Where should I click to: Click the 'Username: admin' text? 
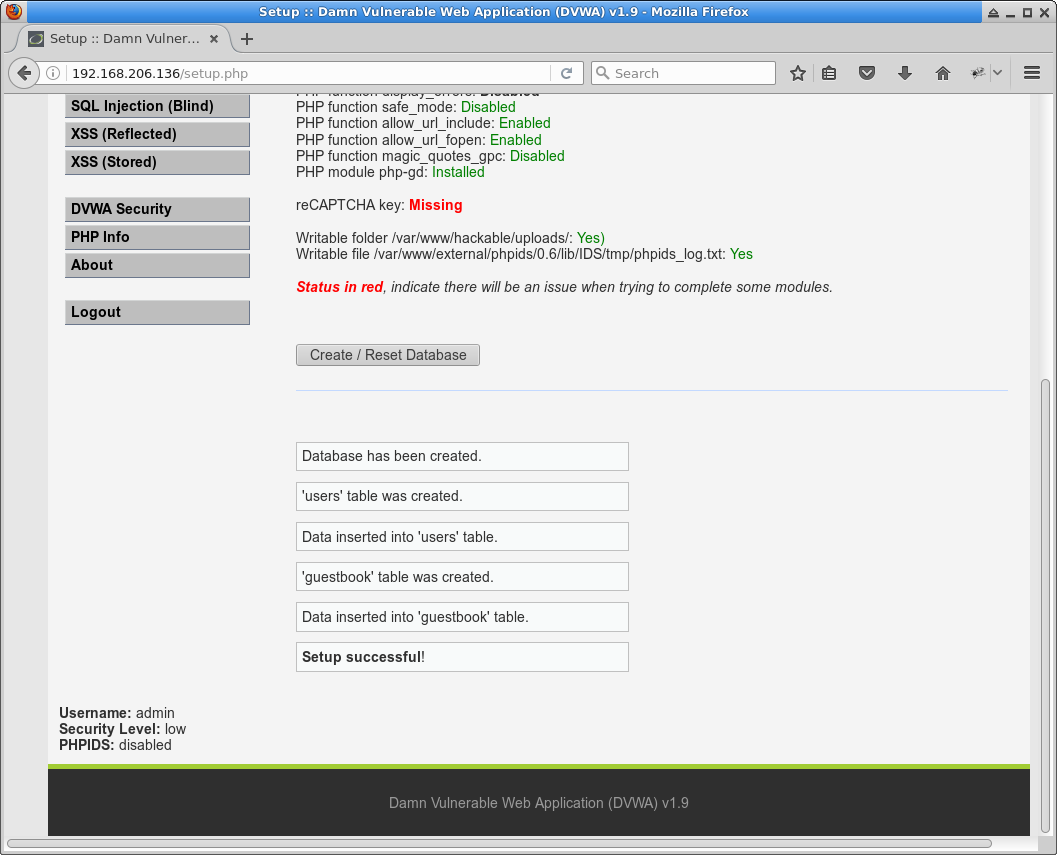(117, 713)
